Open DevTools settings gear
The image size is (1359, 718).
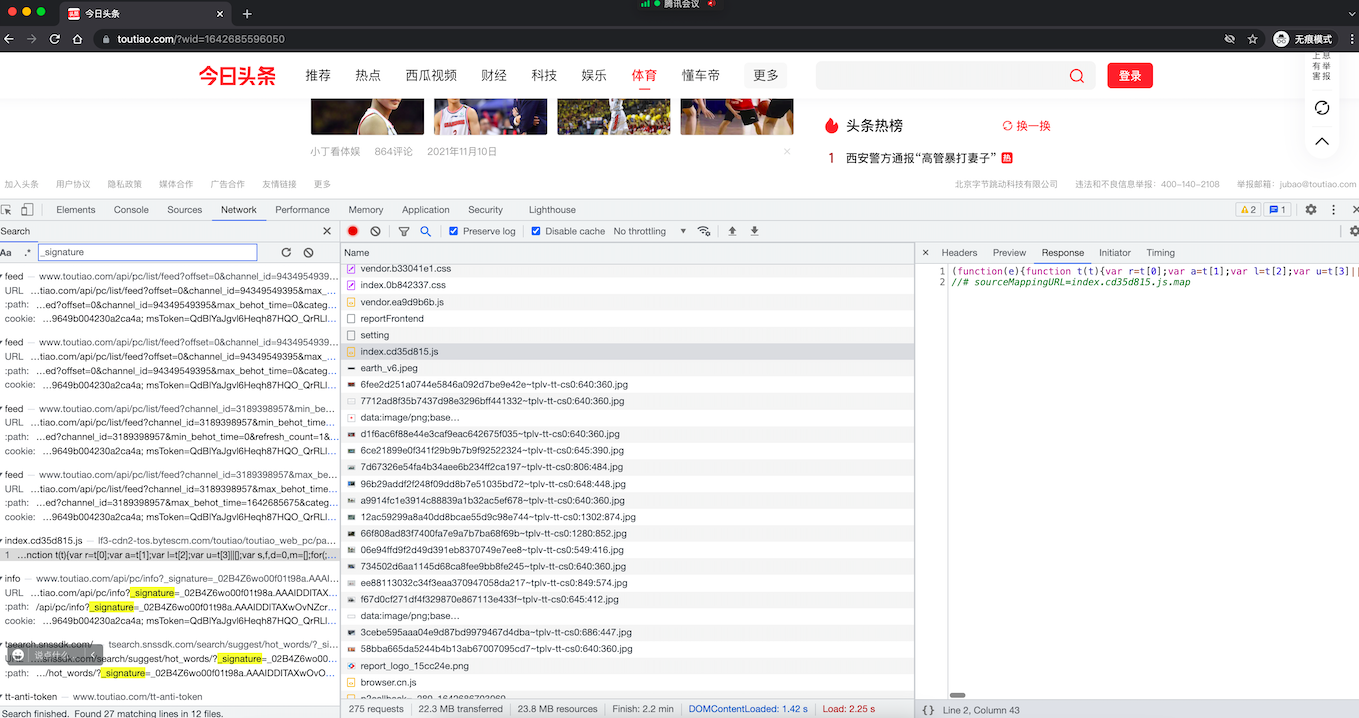pyautogui.click(x=1311, y=210)
